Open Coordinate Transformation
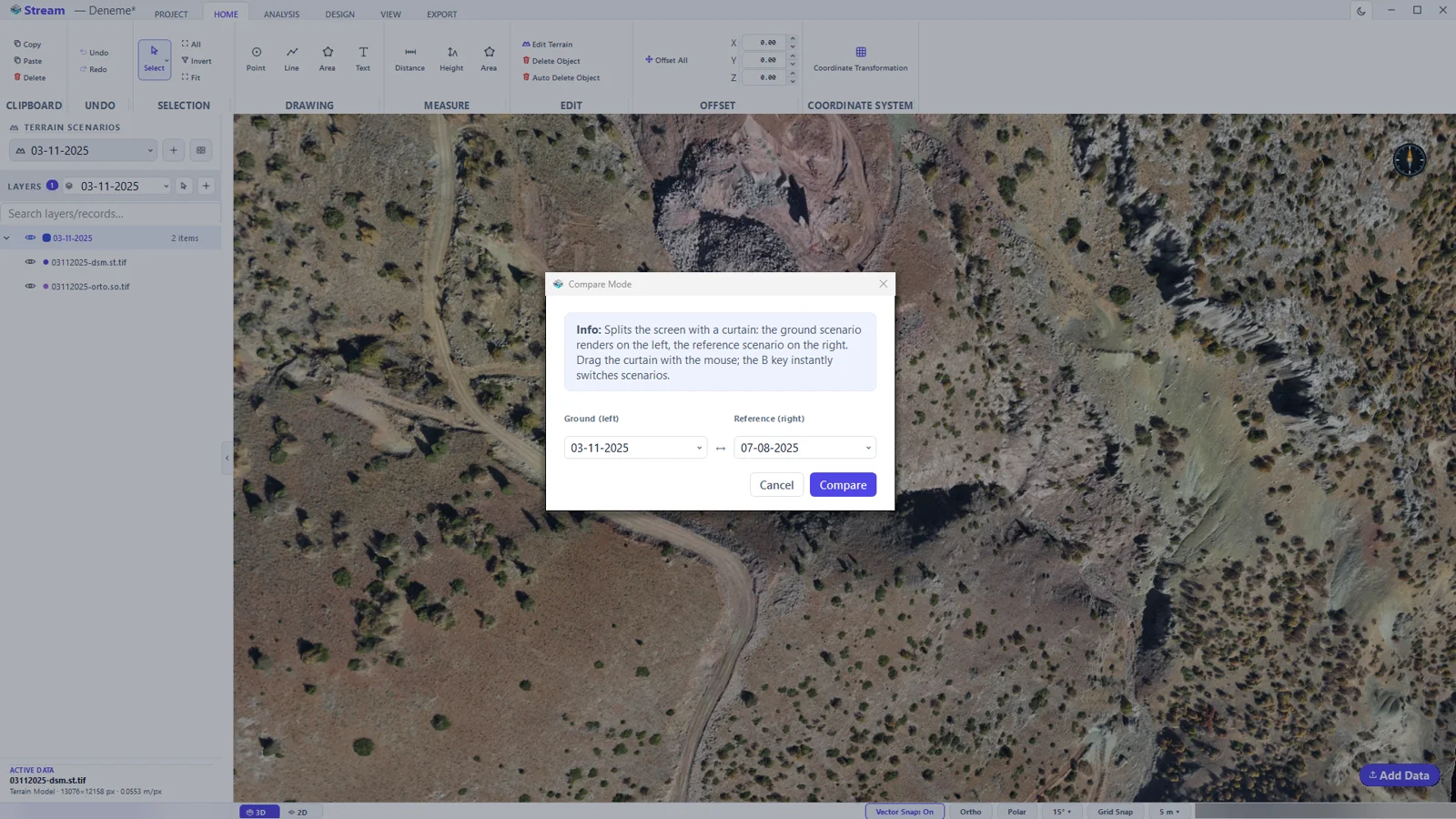The height and width of the screenshot is (819, 1456). pyautogui.click(x=860, y=59)
